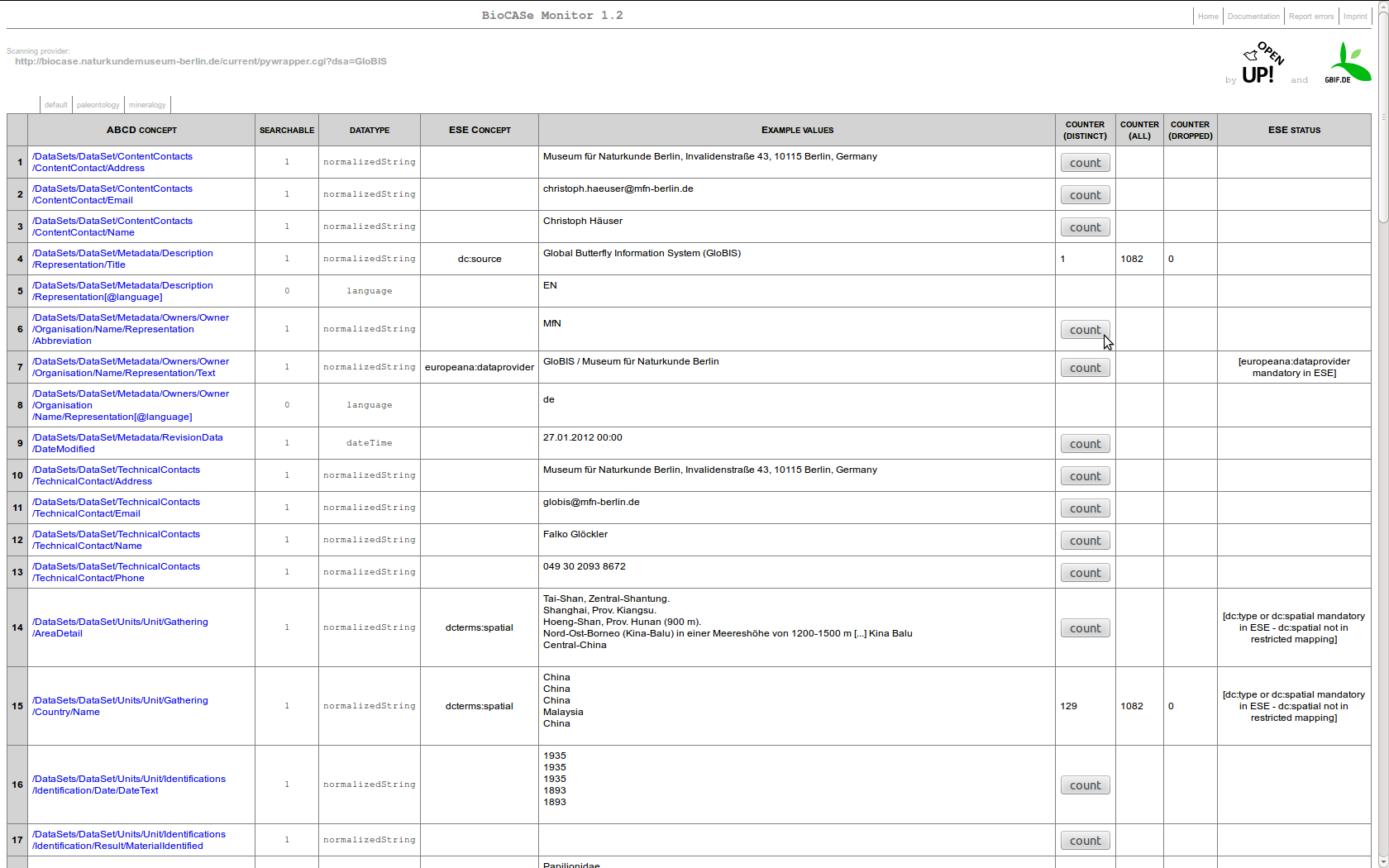Click the BioCASe Monitor 1.2 title
The image size is (1389, 868).
552,15
